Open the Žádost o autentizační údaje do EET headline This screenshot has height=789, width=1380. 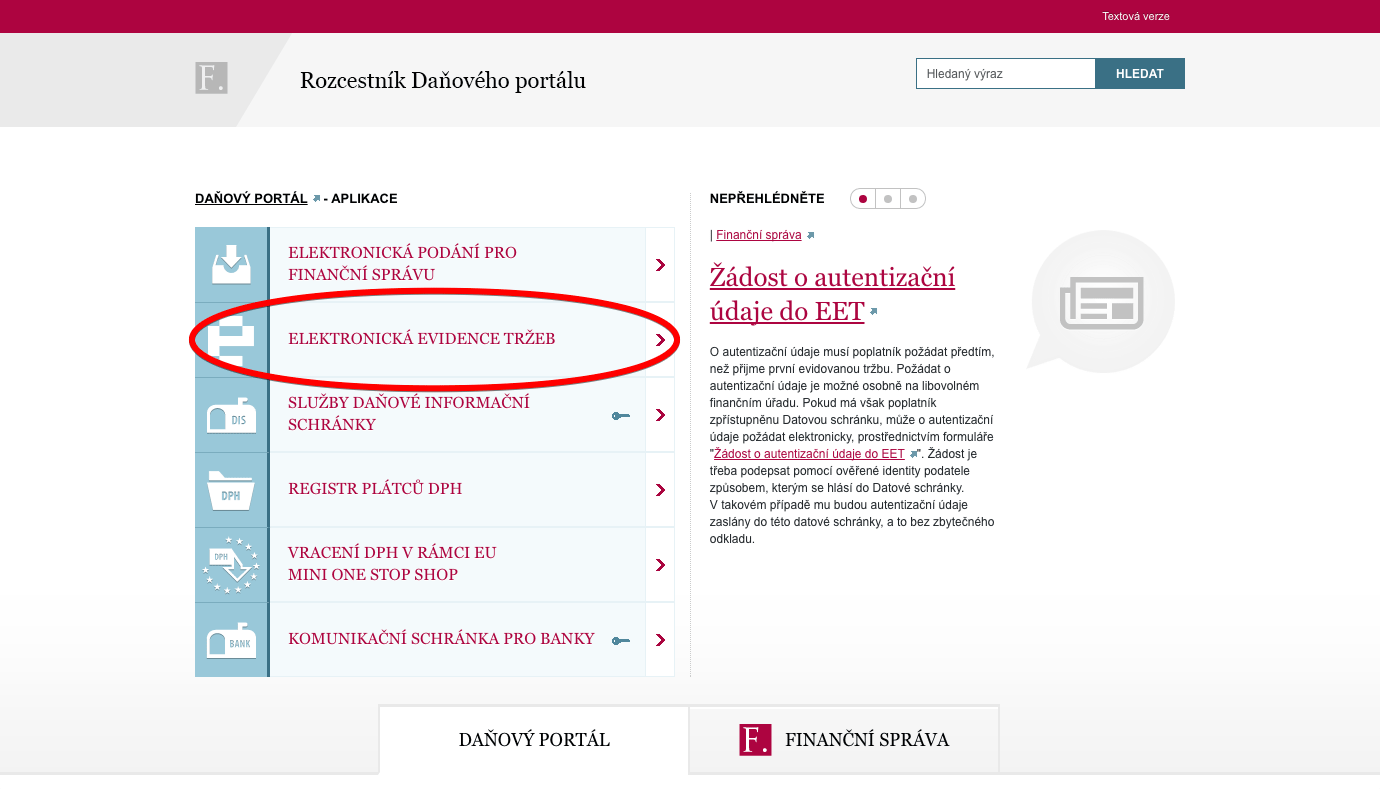(832, 294)
